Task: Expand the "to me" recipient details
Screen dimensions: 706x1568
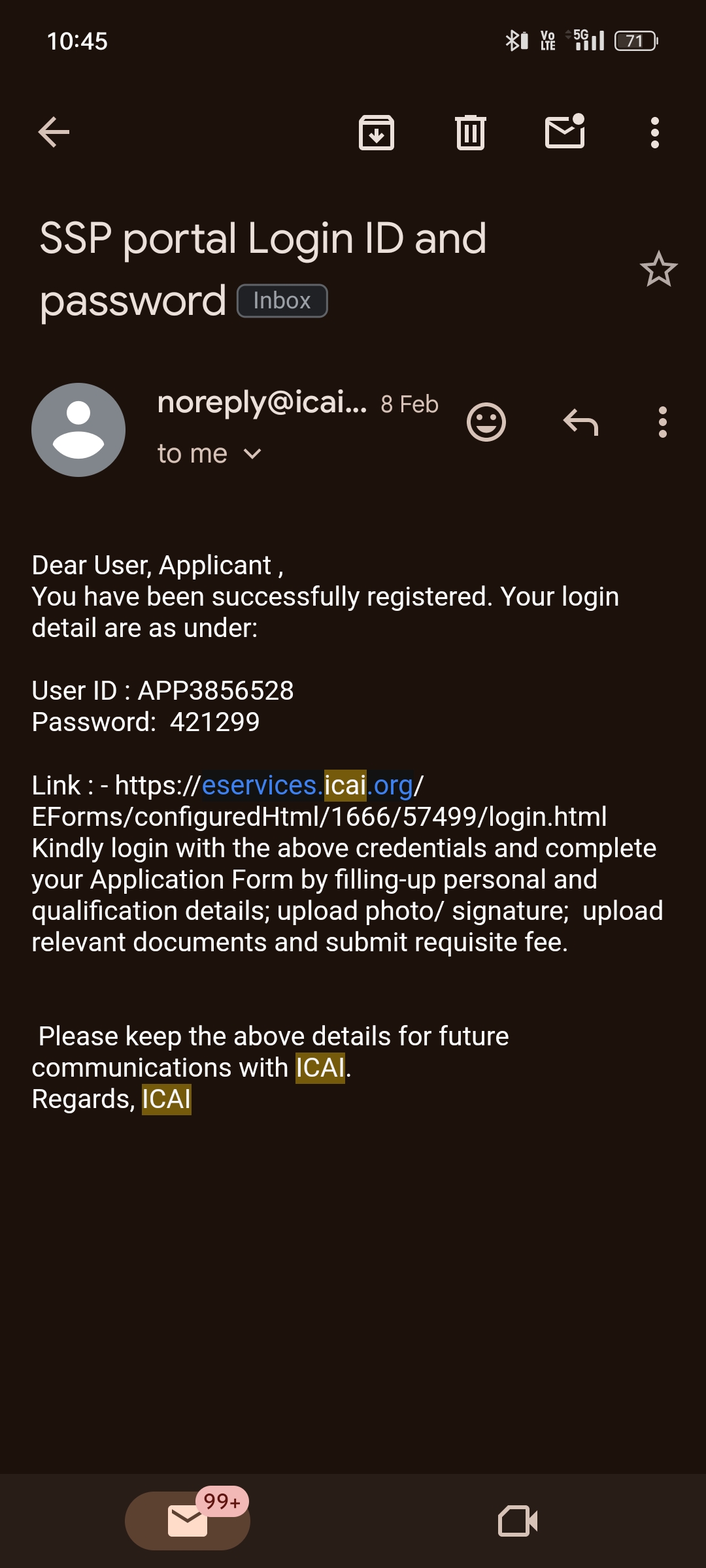Action: pyautogui.click(x=209, y=454)
